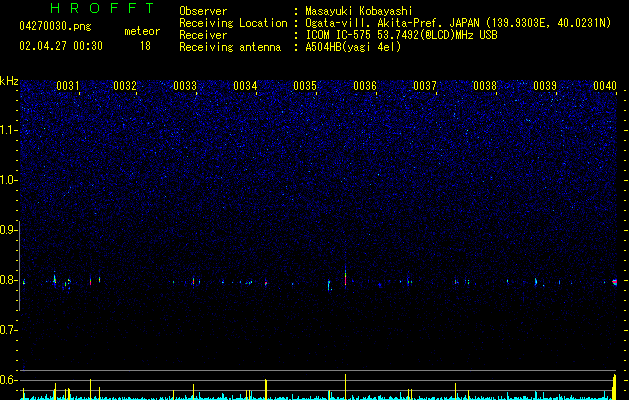Click the Observer label
The height and width of the screenshot is (400, 629).
point(203,11)
